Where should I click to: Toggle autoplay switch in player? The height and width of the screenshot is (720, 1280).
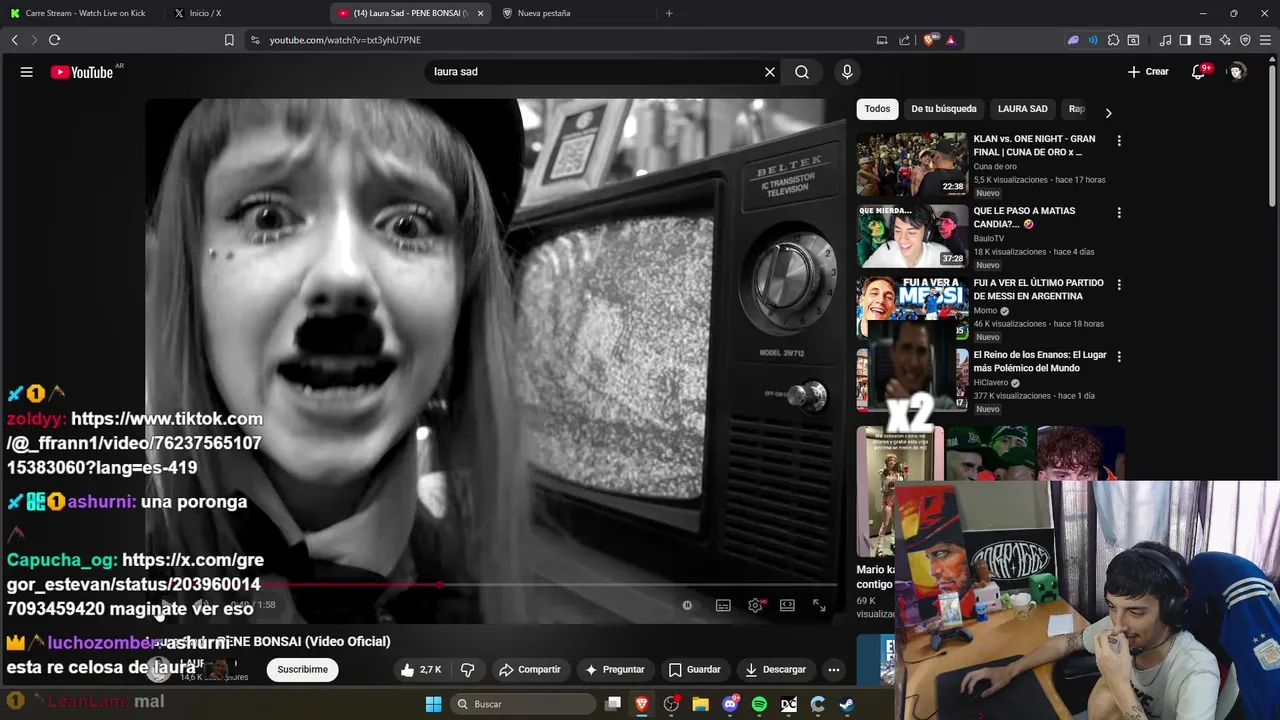click(687, 605)
